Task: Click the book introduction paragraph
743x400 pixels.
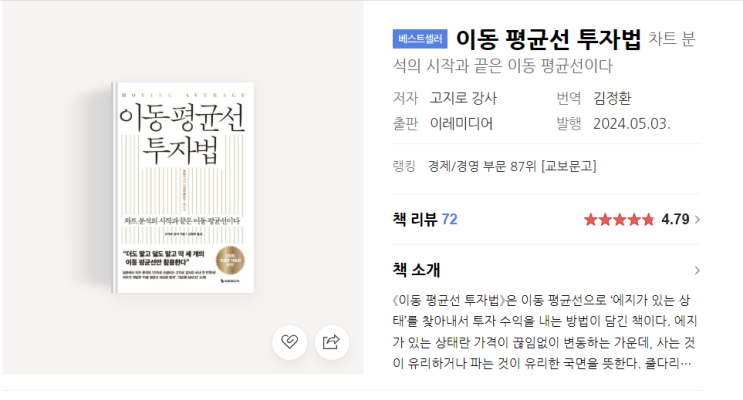Action: pyautogui.click(x=545, y=332)
